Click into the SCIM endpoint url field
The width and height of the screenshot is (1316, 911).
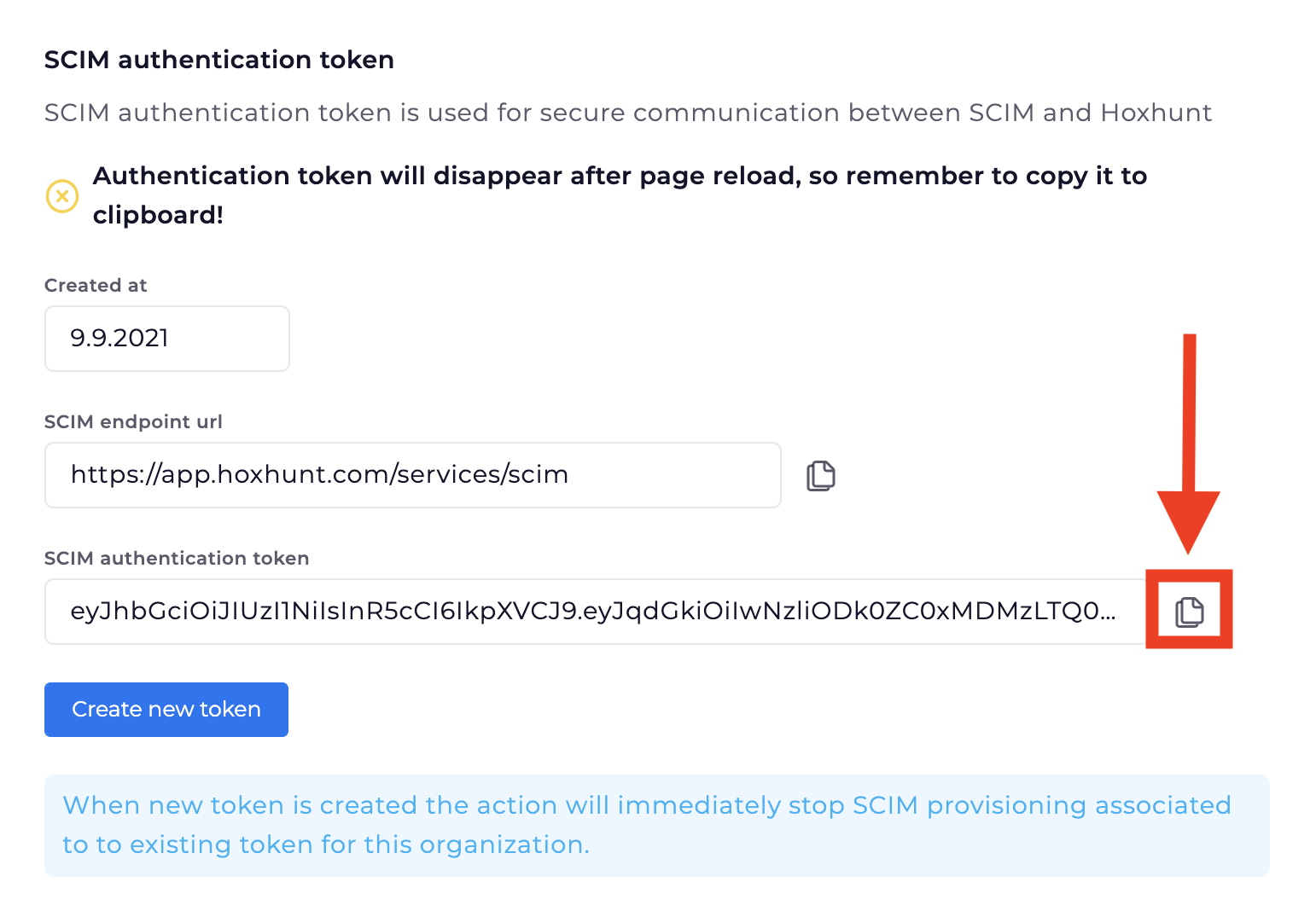(x=412, y=475)
